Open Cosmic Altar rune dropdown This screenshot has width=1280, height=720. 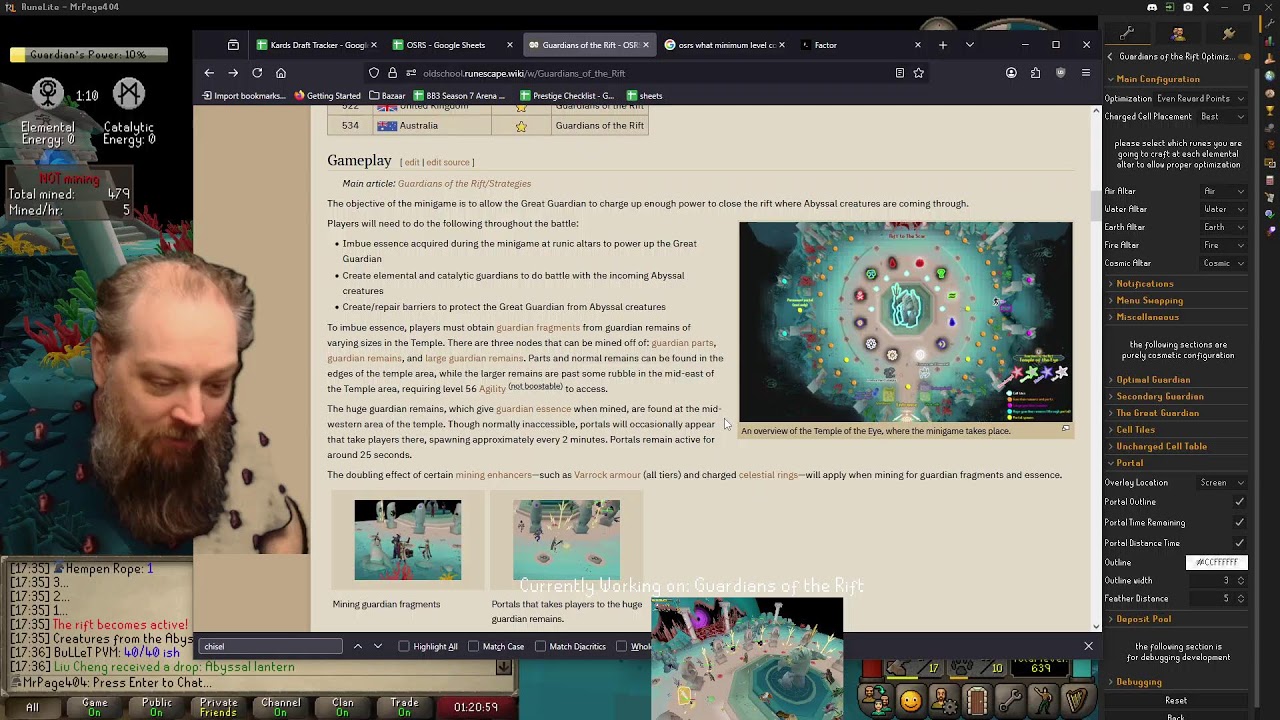[x=1224, y=263]
